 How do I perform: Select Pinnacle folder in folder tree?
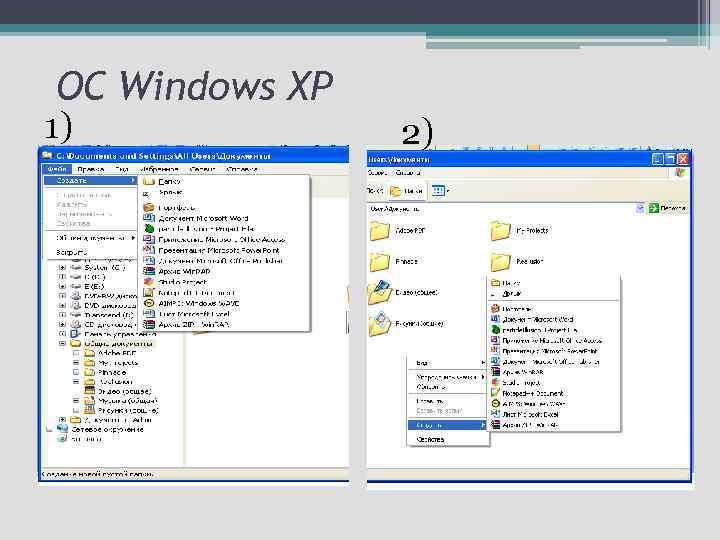tap(112, 372)
